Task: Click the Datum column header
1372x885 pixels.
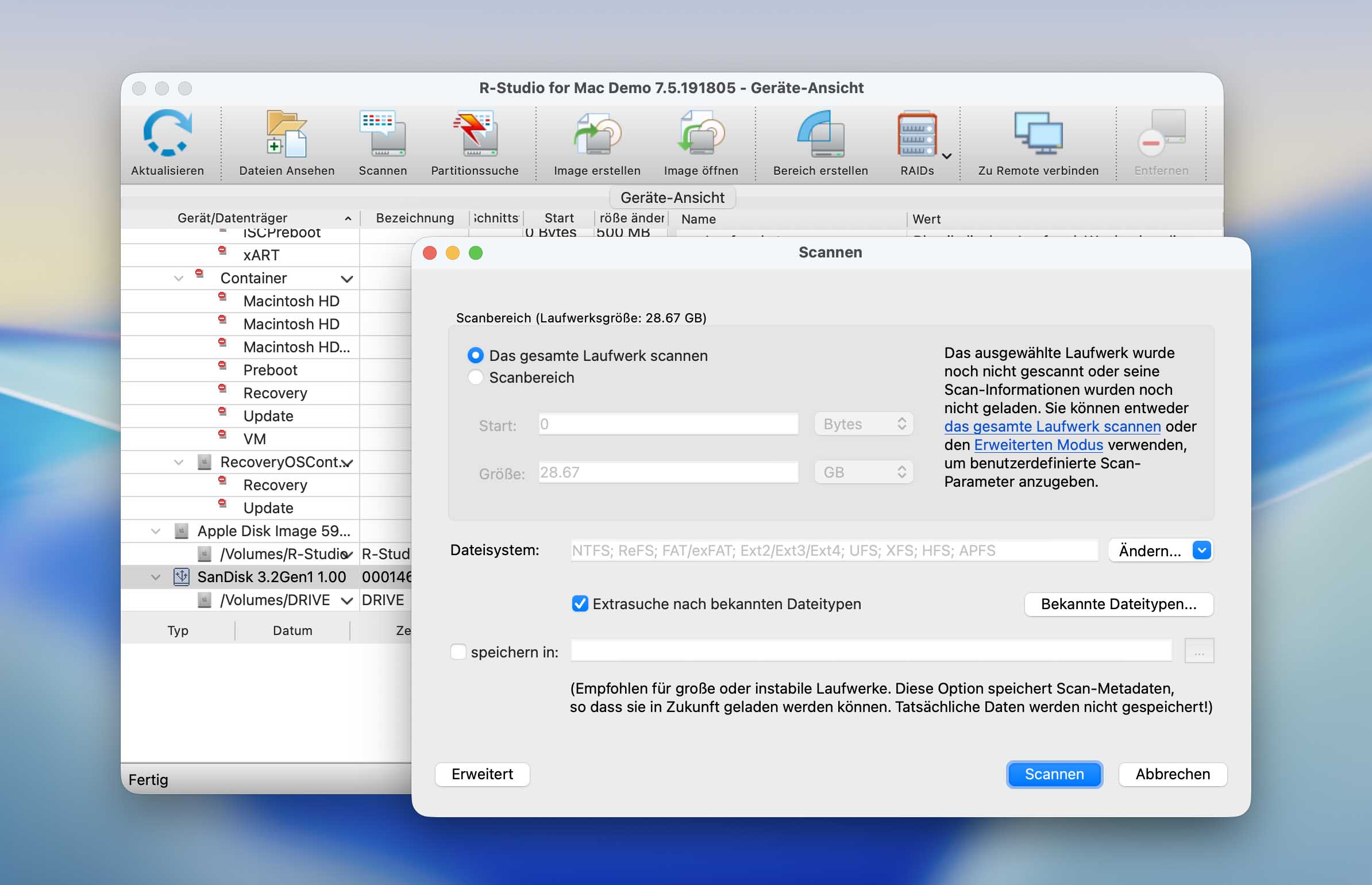Action: pos(292,630)
